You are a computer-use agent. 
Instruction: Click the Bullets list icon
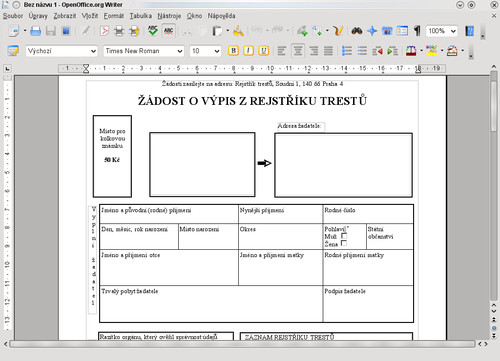point(362,51)
